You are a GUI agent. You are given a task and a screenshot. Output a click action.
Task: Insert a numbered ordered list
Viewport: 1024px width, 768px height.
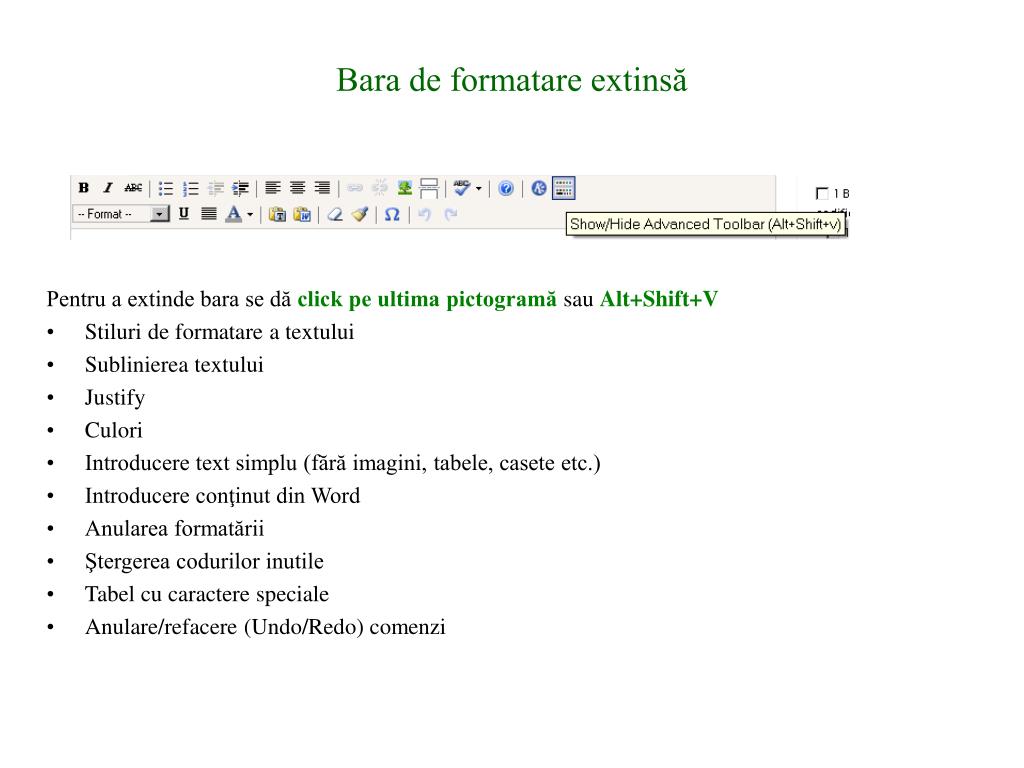(x=191, y=189)
